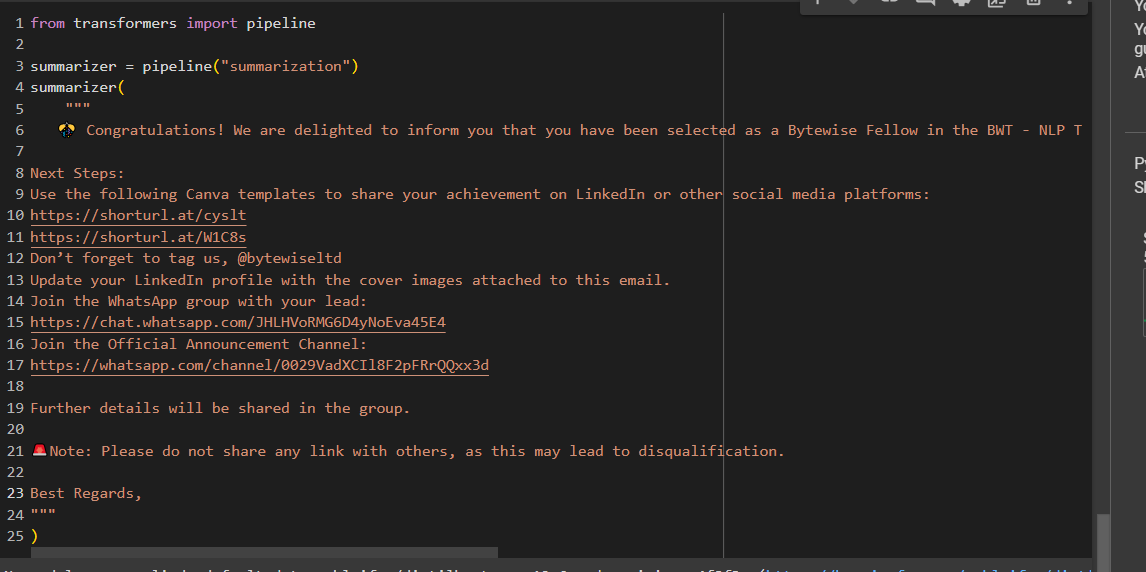
Task: Click '@bytewiseltd' on line 12
Action: click(289, 258)
